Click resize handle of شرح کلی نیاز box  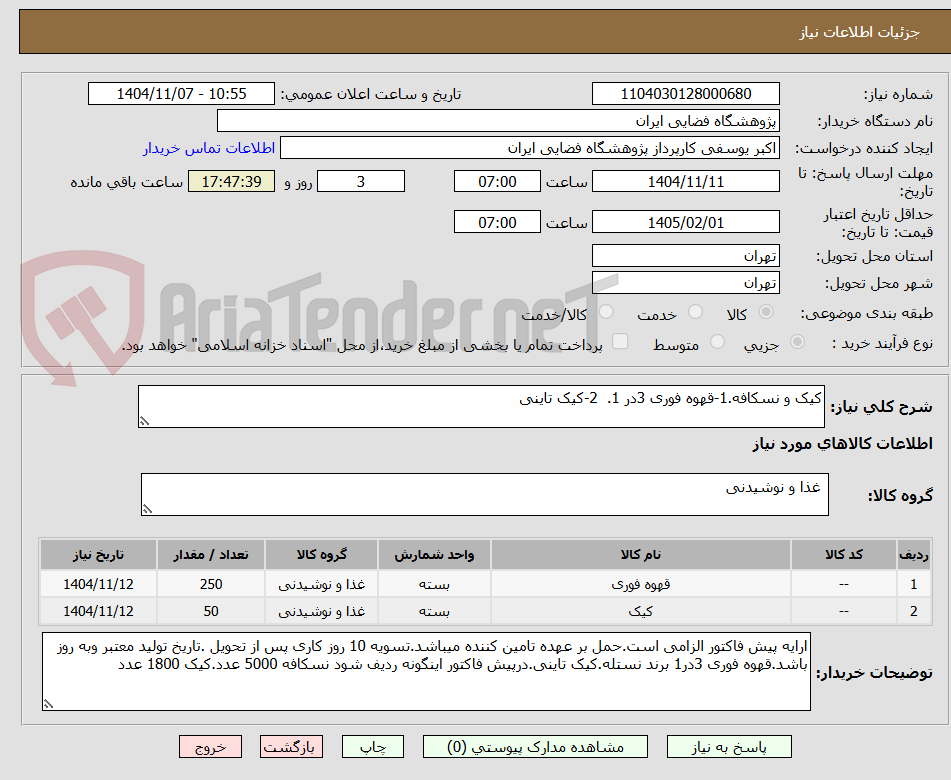(x=144, y=421)
